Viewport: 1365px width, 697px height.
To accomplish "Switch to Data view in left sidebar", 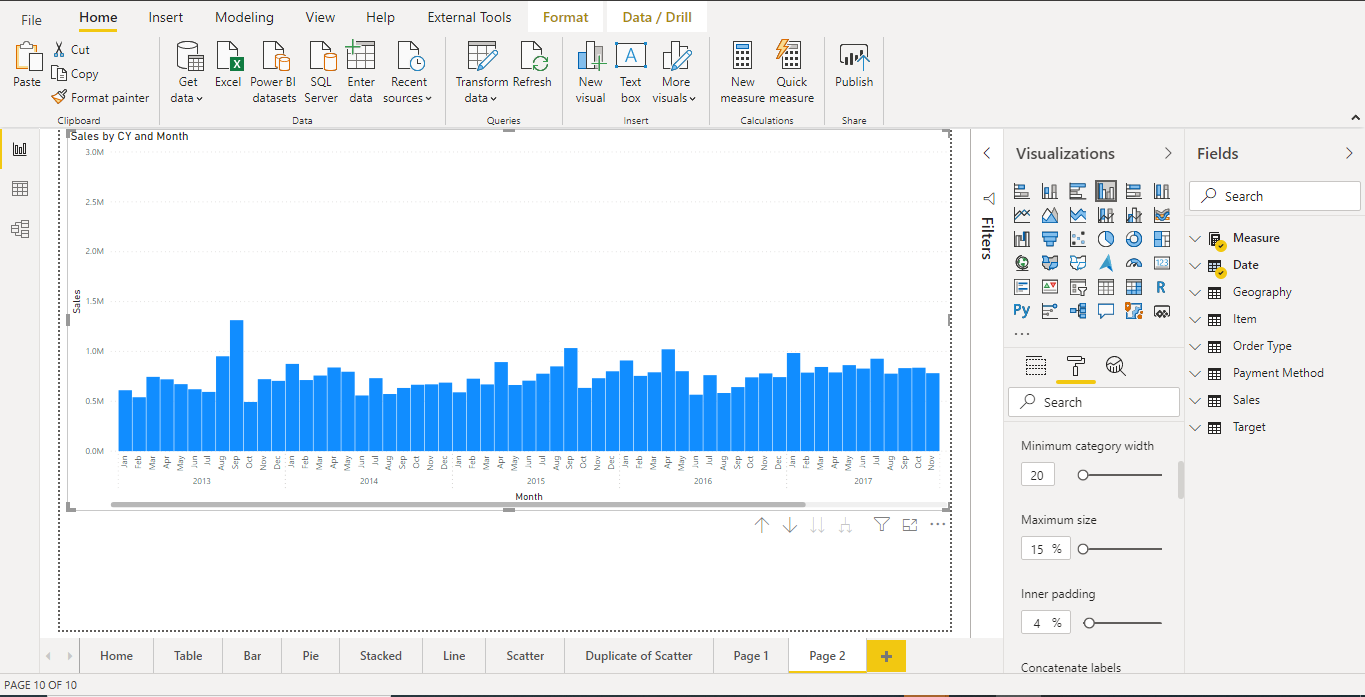I will [x=20, y=189].
